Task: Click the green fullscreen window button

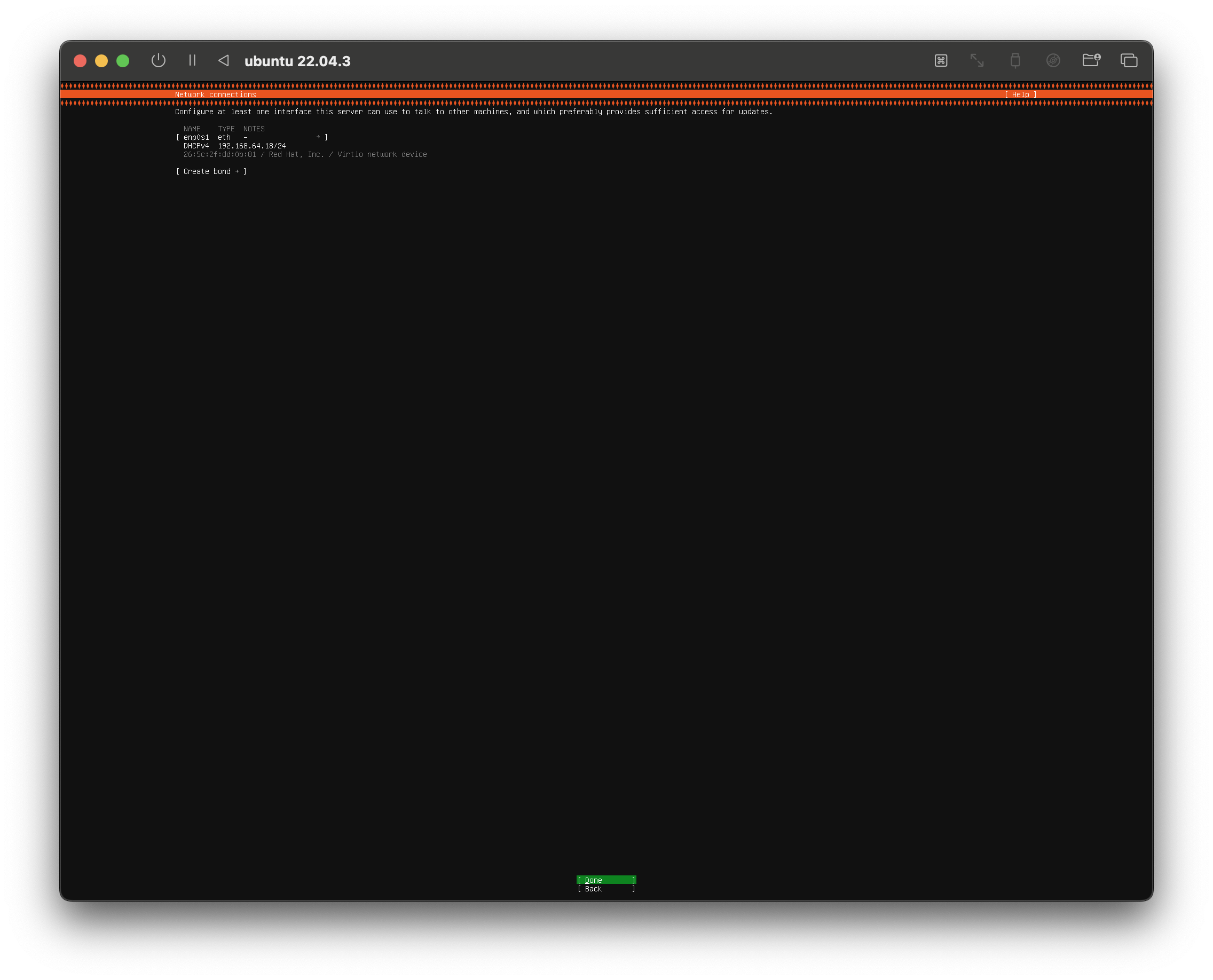Action: click(x=123, y=61)
